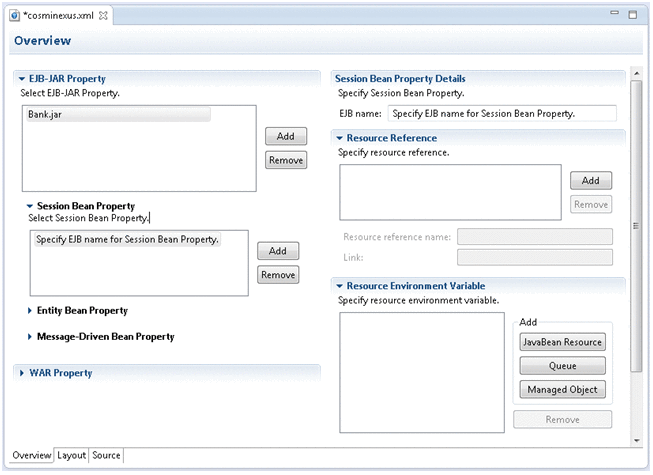The width and height of the screenshot is (653, 475).
Task: Open the Source tab
Action: [106, 456]
